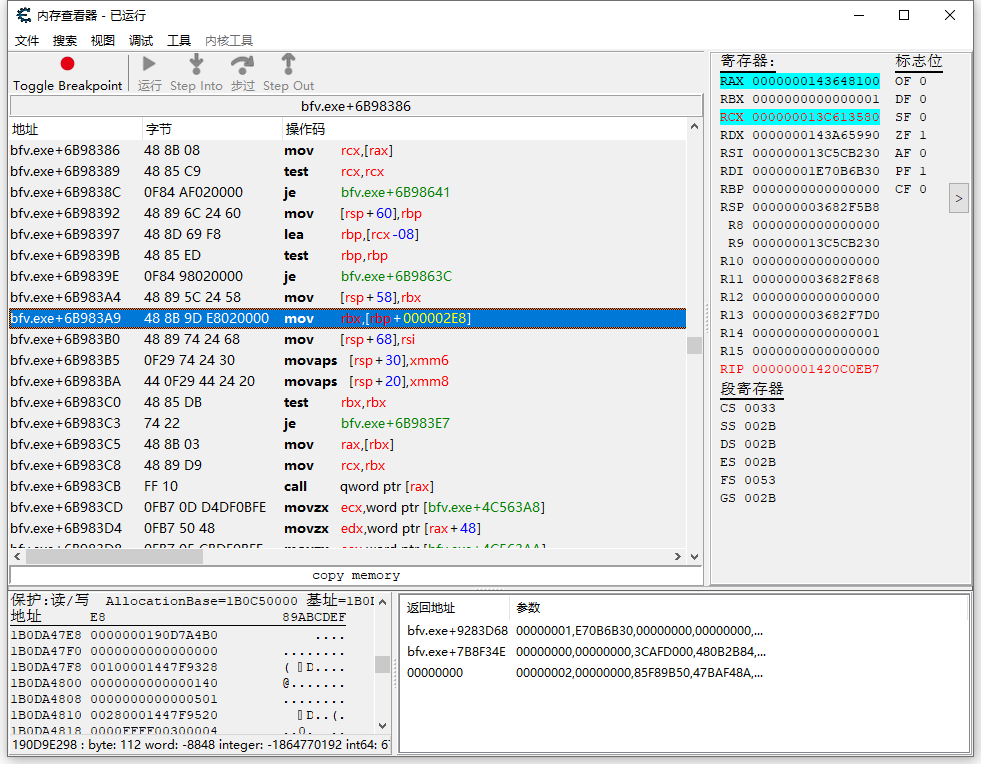Click the red Toggle Breakpoint icon
This screenshot has width=981, height=764.
tap(67, 64)
